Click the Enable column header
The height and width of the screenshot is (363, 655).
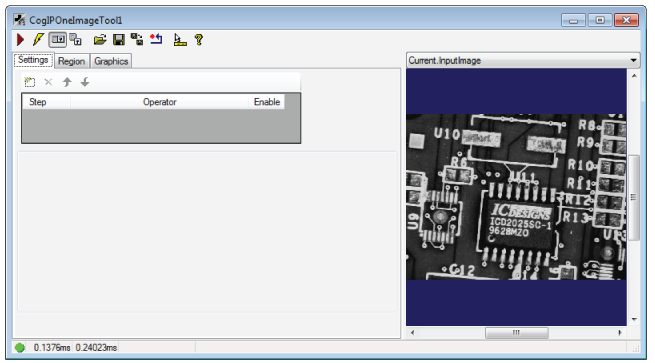point(267,102)
